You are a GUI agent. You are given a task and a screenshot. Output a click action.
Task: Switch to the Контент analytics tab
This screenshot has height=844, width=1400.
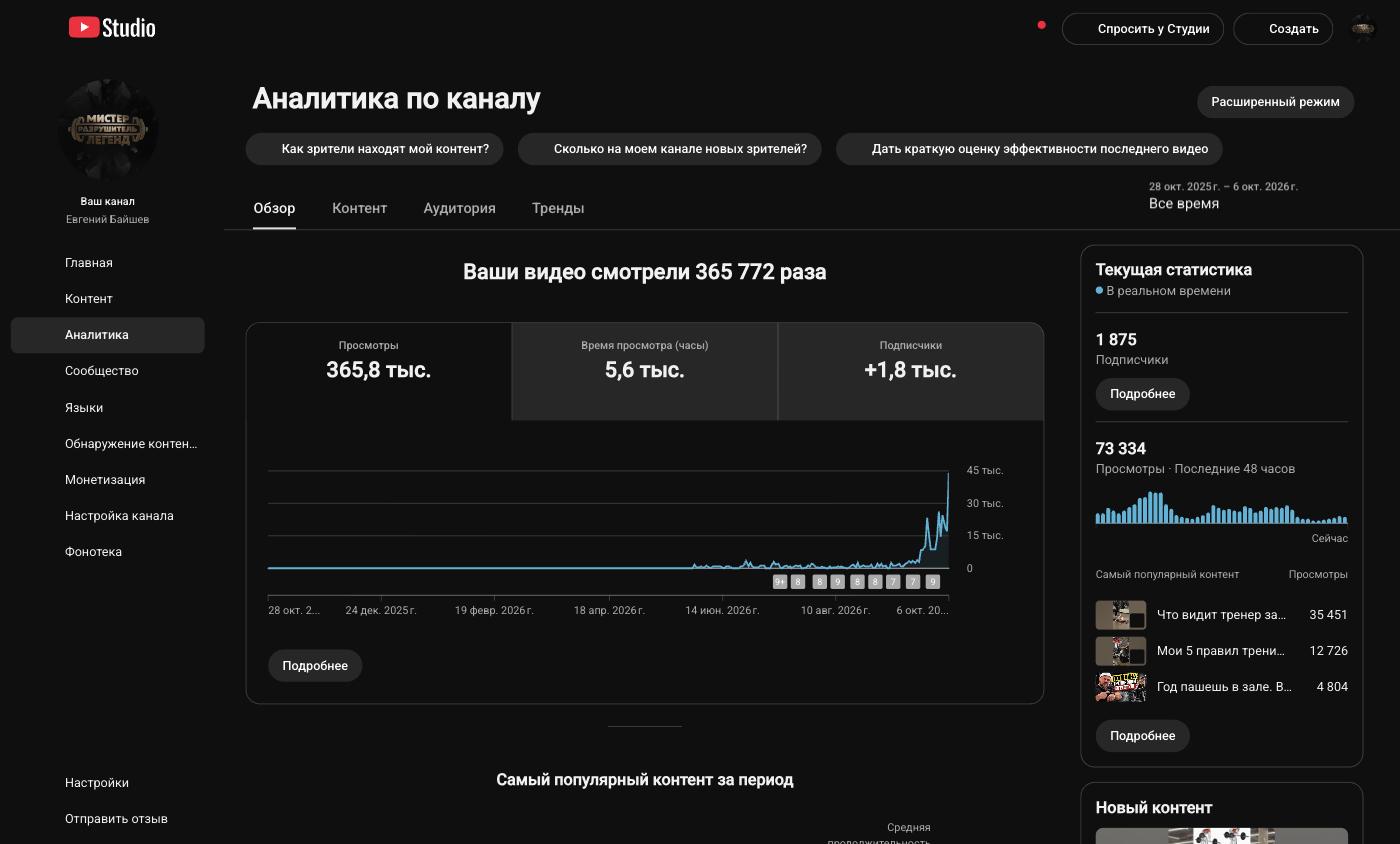pos(359,208)
